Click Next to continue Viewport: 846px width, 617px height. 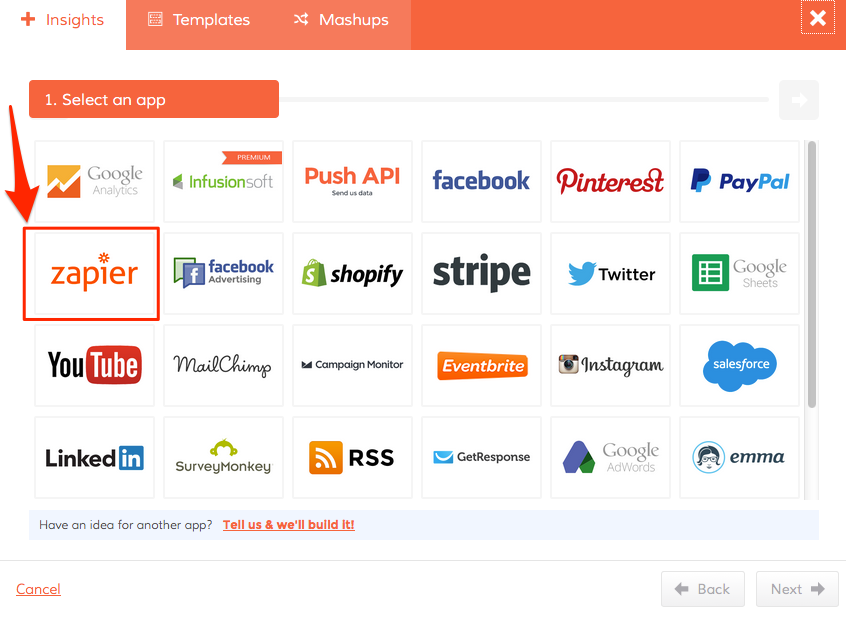(x=797, y=589)
